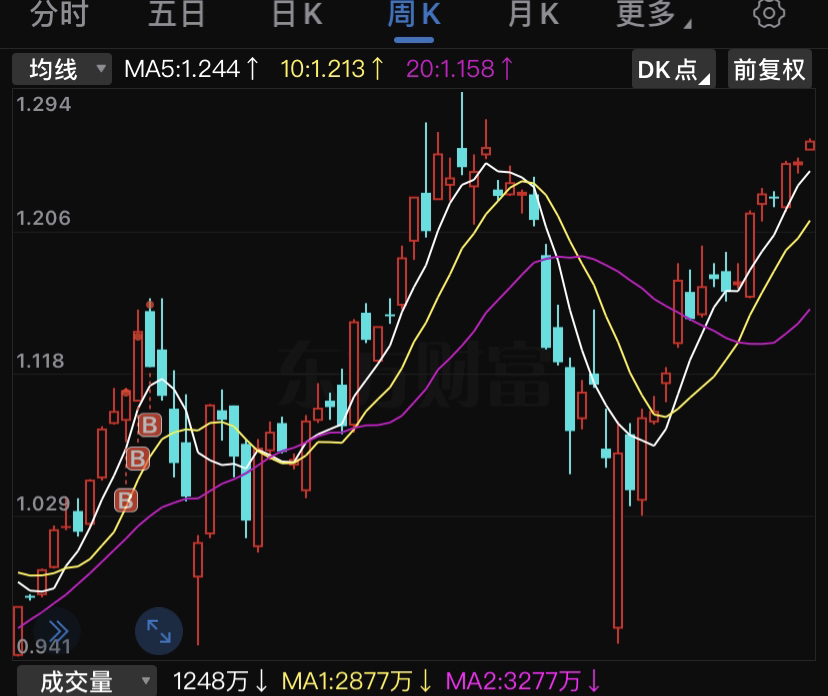Tap the MA5:1.244 value
The width and height of the screenshot is (828, 696).
(192, 69)
